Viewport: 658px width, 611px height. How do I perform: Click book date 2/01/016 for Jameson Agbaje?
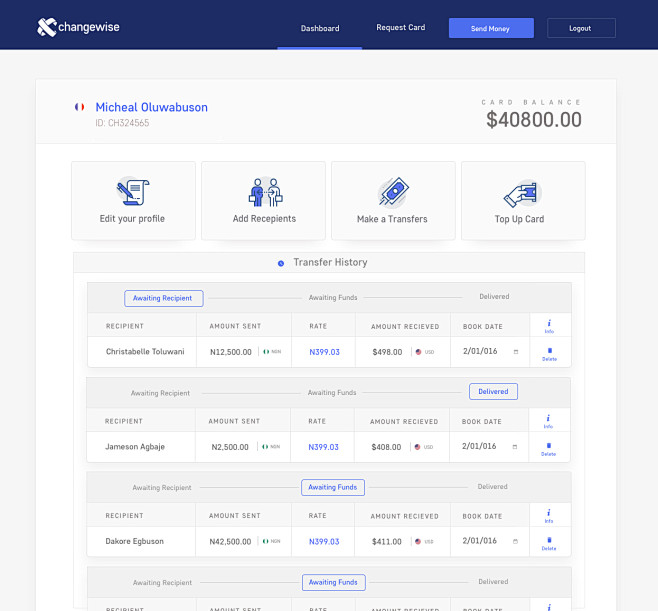pos(479,446)
